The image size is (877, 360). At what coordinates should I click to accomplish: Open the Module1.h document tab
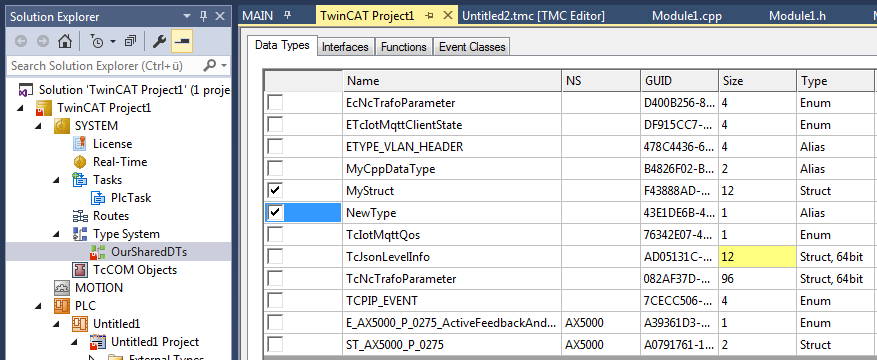coord(797,16)
